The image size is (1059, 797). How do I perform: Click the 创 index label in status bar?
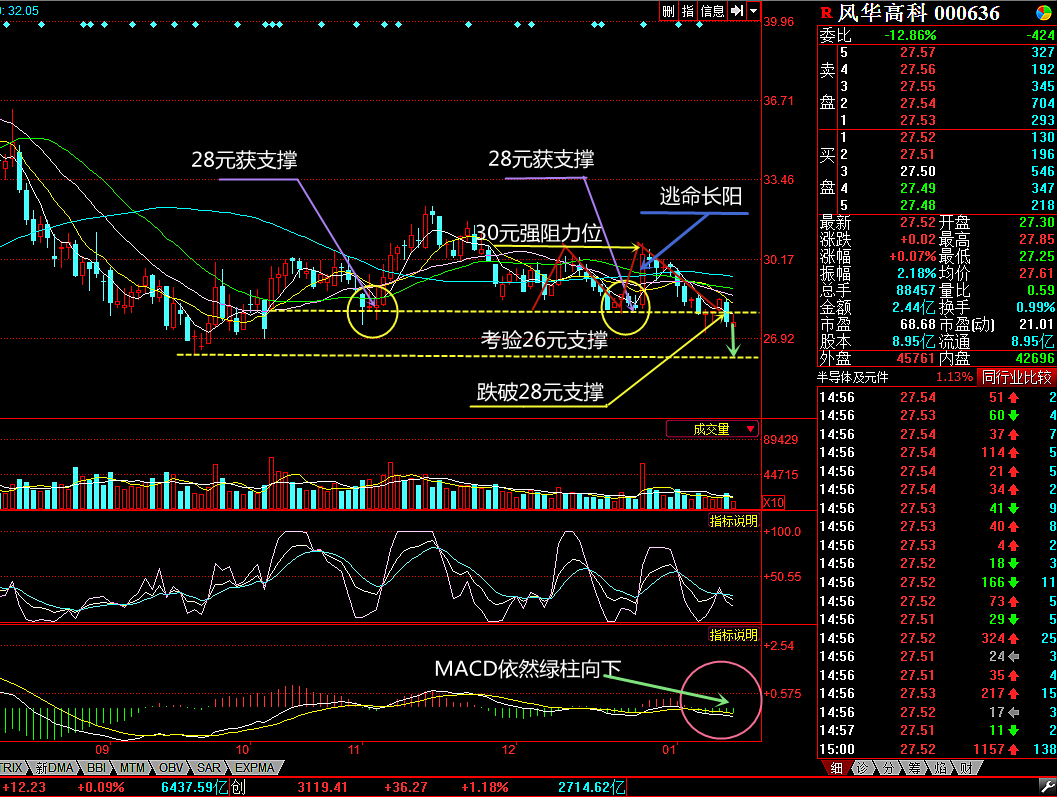(x=237, y=787)
